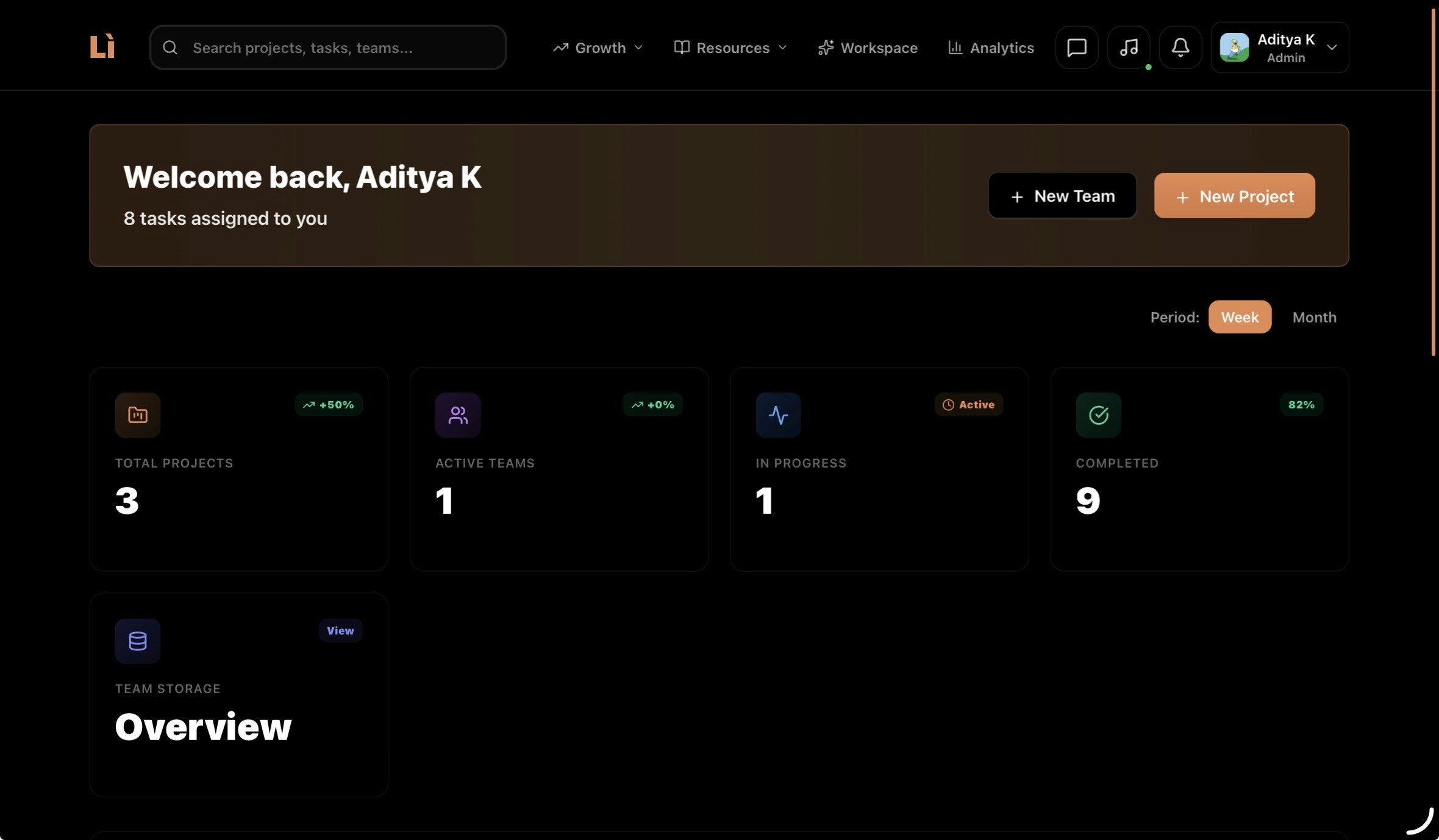Click the Total Projects folder icon

tap(137, 415)
